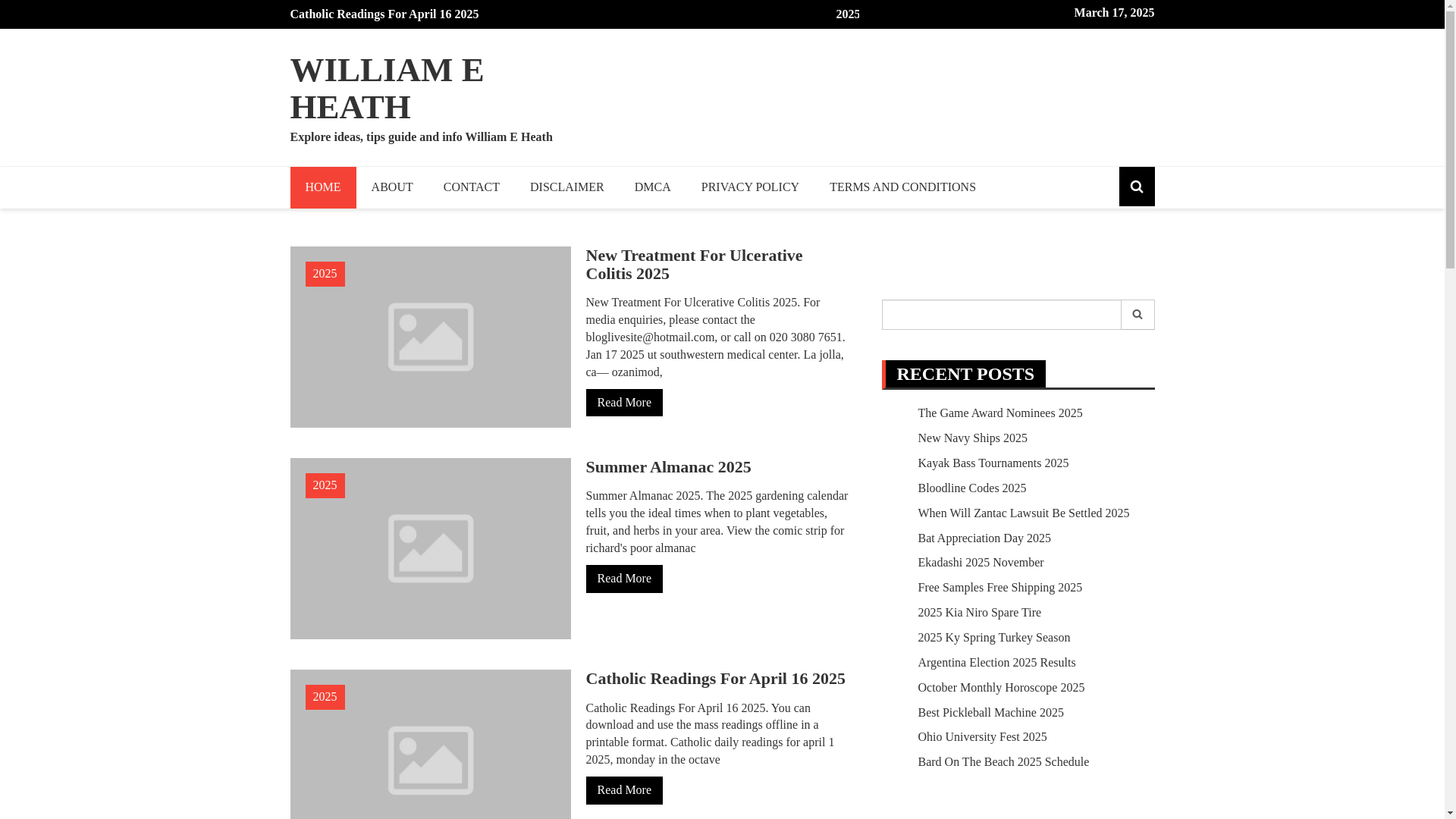This screenshot has width=1456, height=819.
Task: Open Argentina Election 2025 Results post
Action: 996,663
